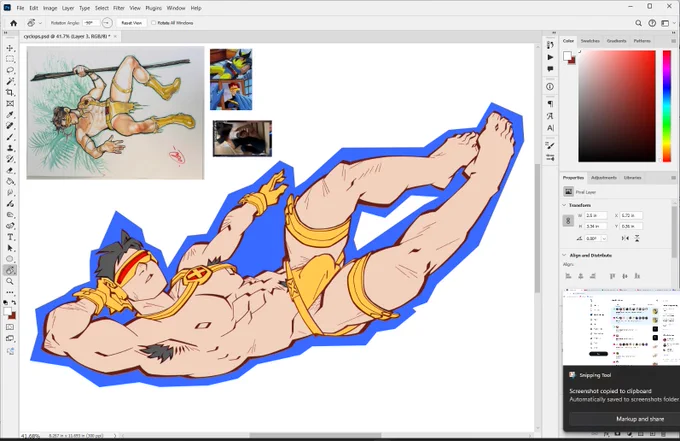The image size is (680, 441).
Task: Collapse the Transform section
Action: point(564,205)
